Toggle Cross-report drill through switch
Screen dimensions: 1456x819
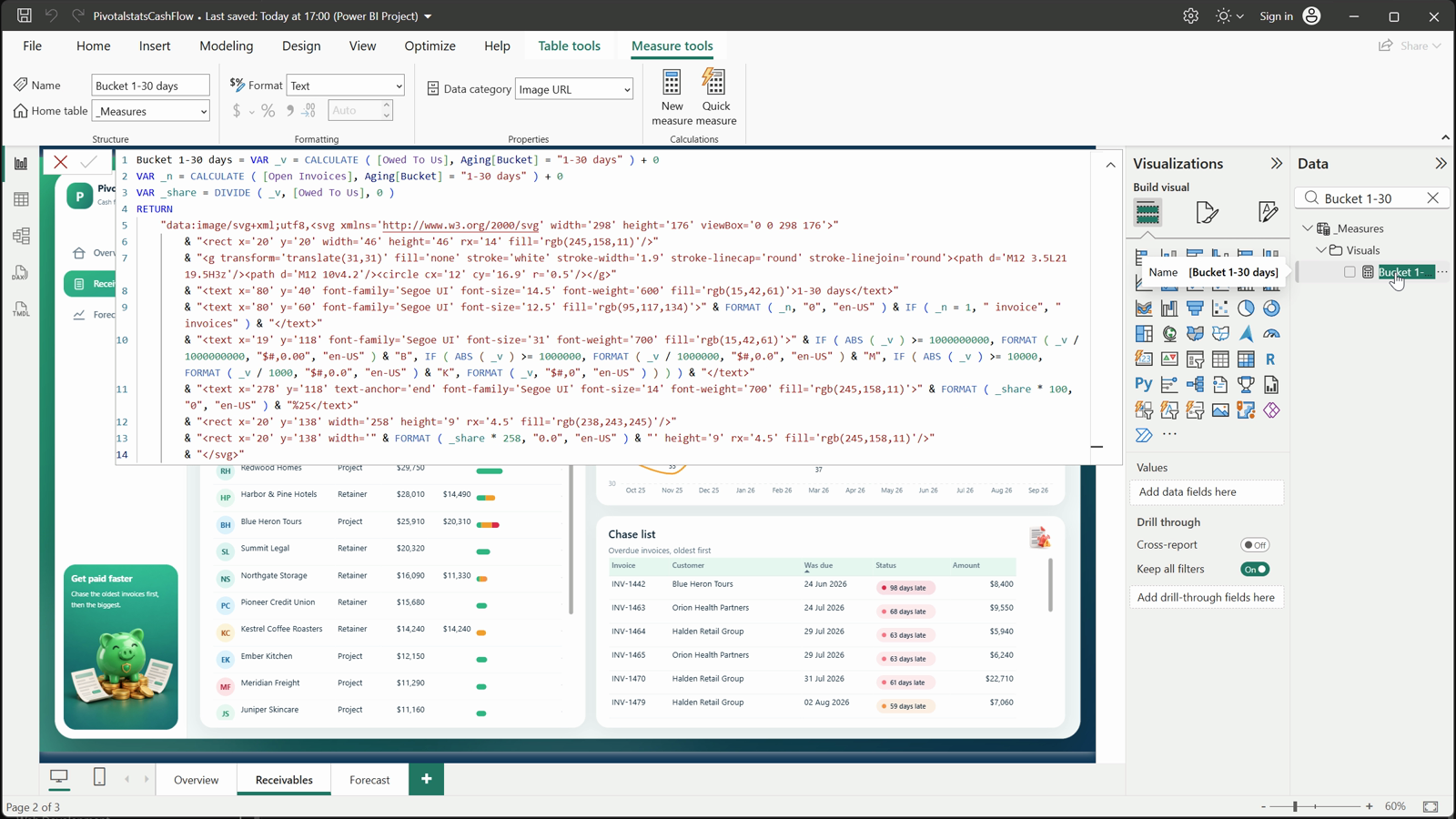(x=1255, y=545)
